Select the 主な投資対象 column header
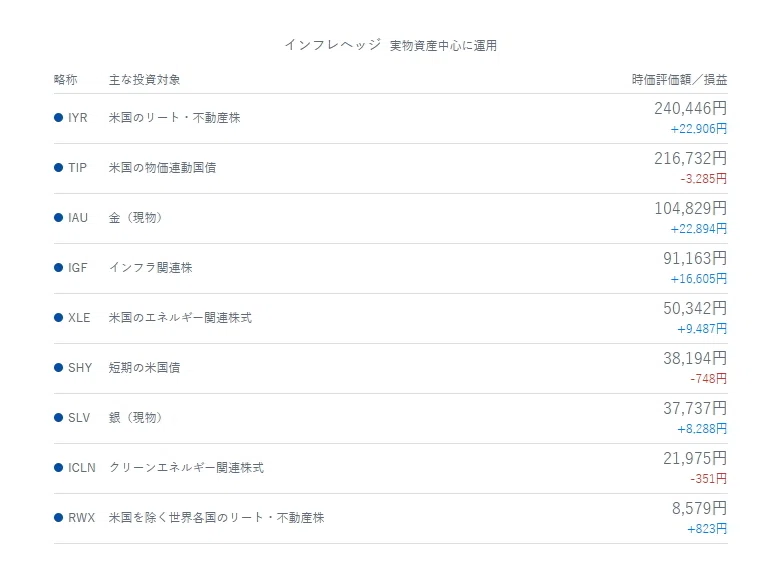775x587 pixels. (x=144, y=80)
